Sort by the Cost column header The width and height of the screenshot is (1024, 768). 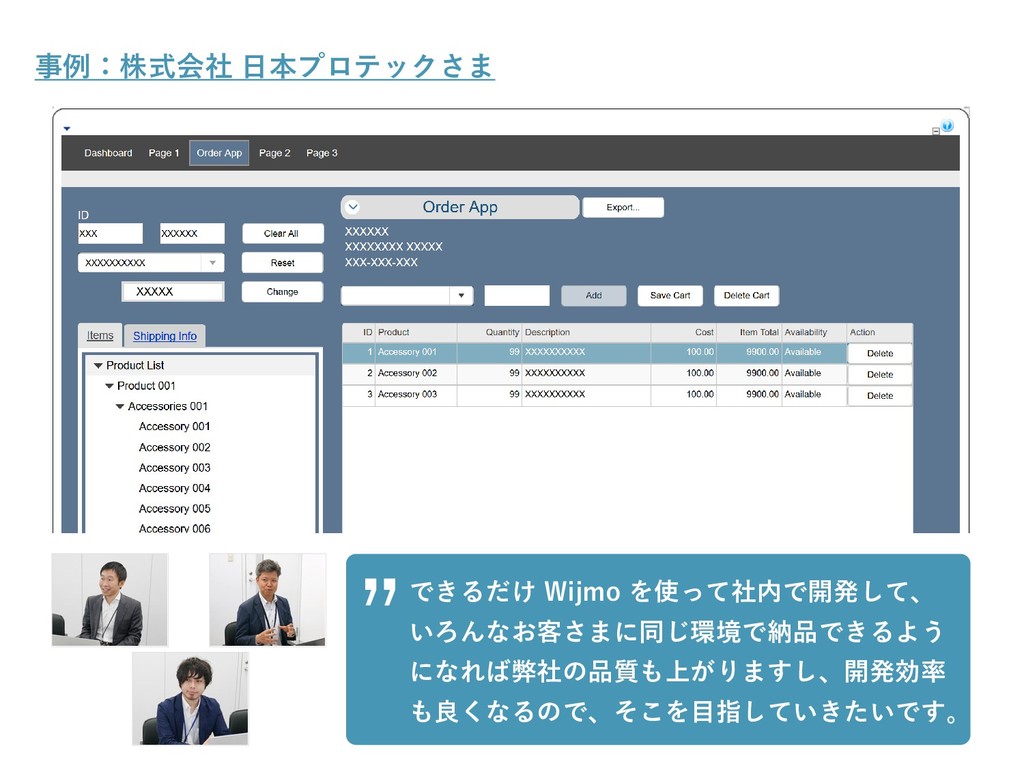tap(683, 332)
